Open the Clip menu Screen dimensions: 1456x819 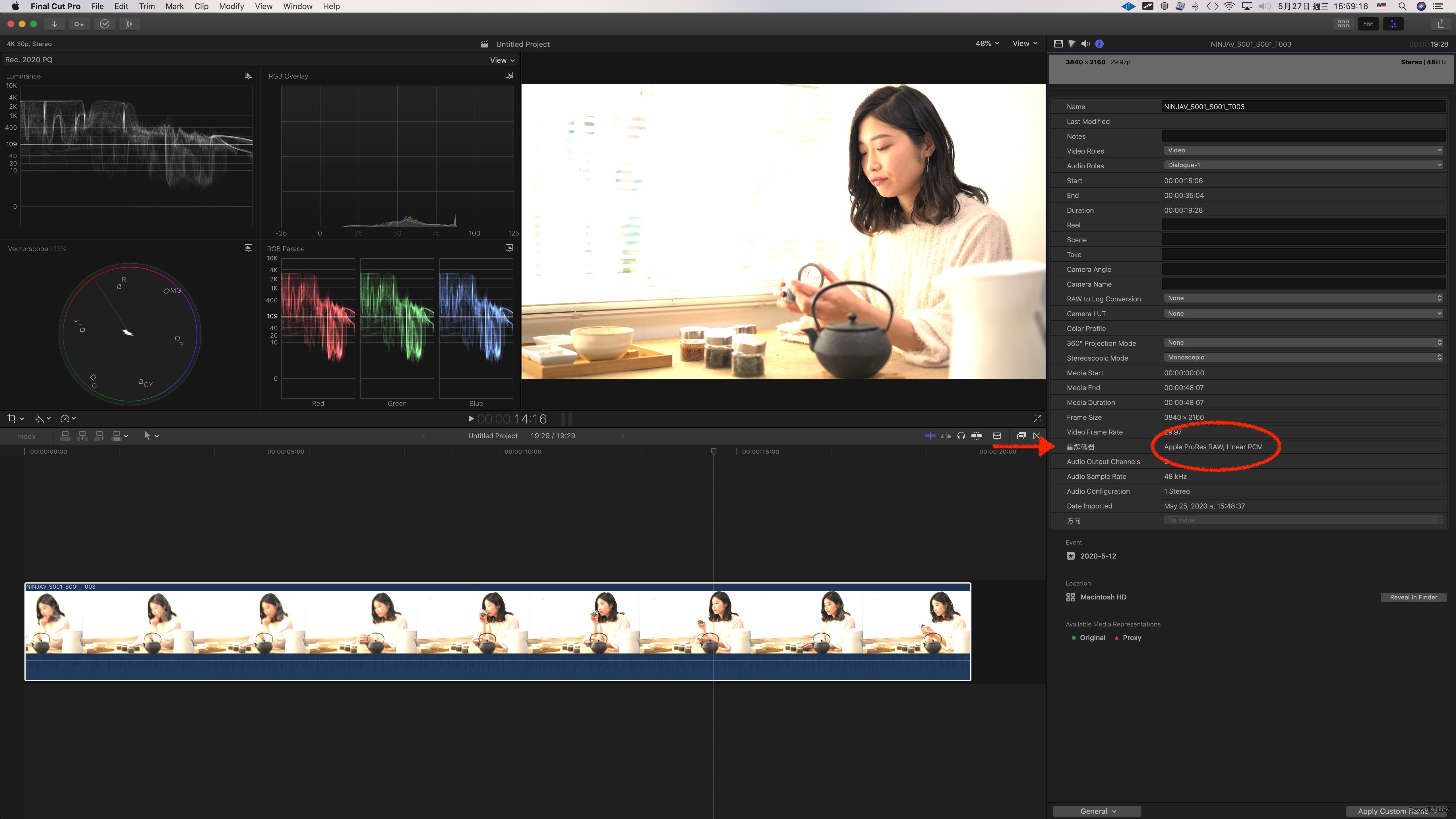tap(201, 6)
